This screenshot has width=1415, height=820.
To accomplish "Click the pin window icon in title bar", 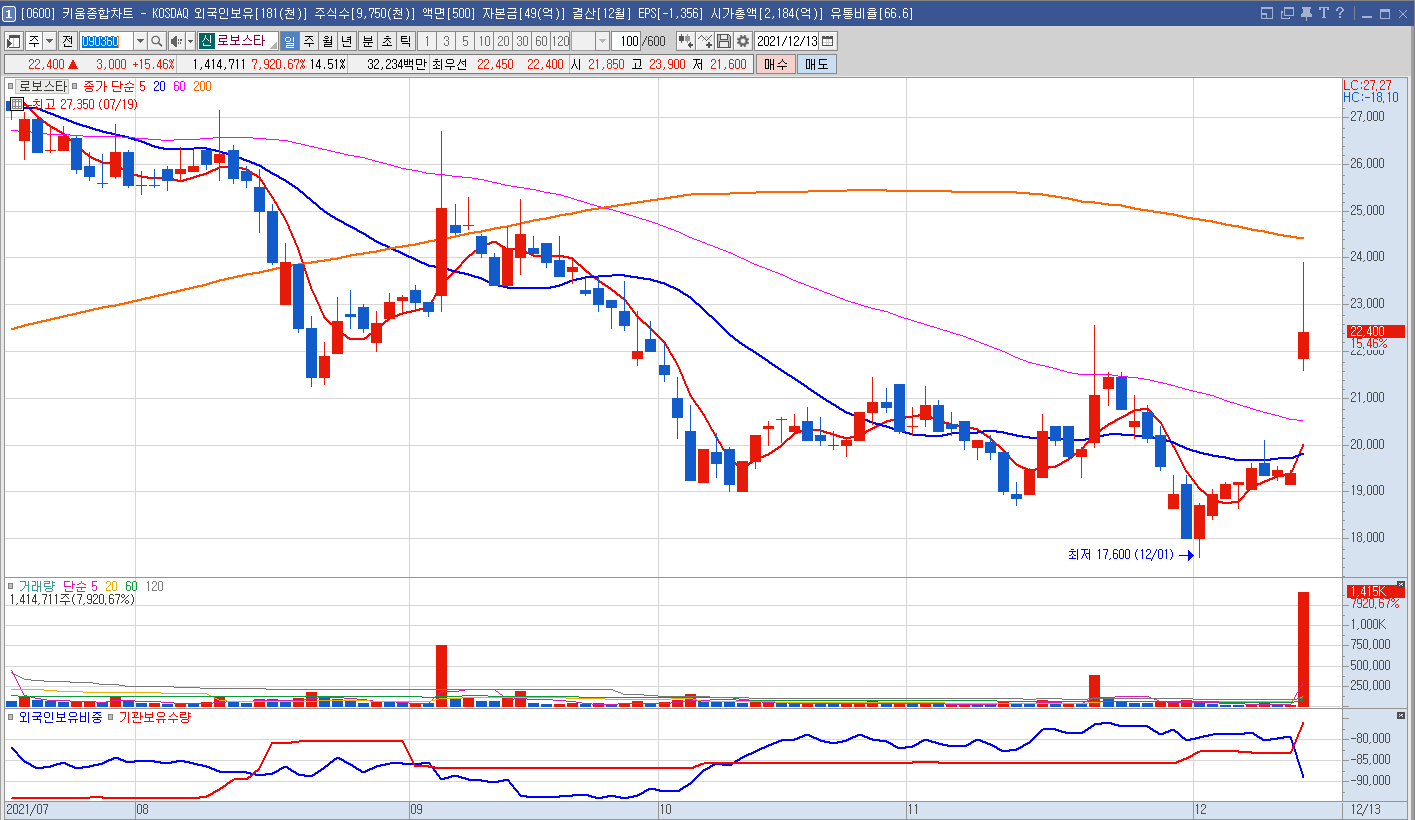I will pos(1305,13).
